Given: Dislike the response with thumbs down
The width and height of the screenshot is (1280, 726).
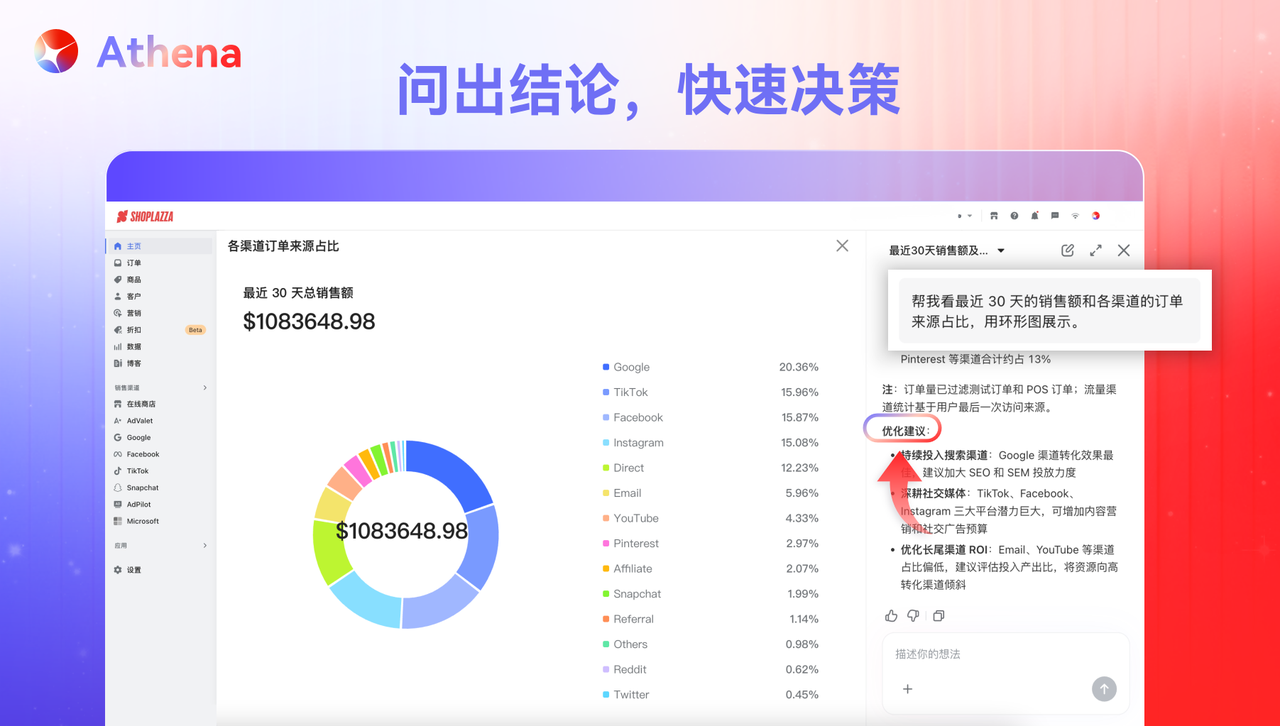Looking at the screenshot, I should click(x=913, y=616).
